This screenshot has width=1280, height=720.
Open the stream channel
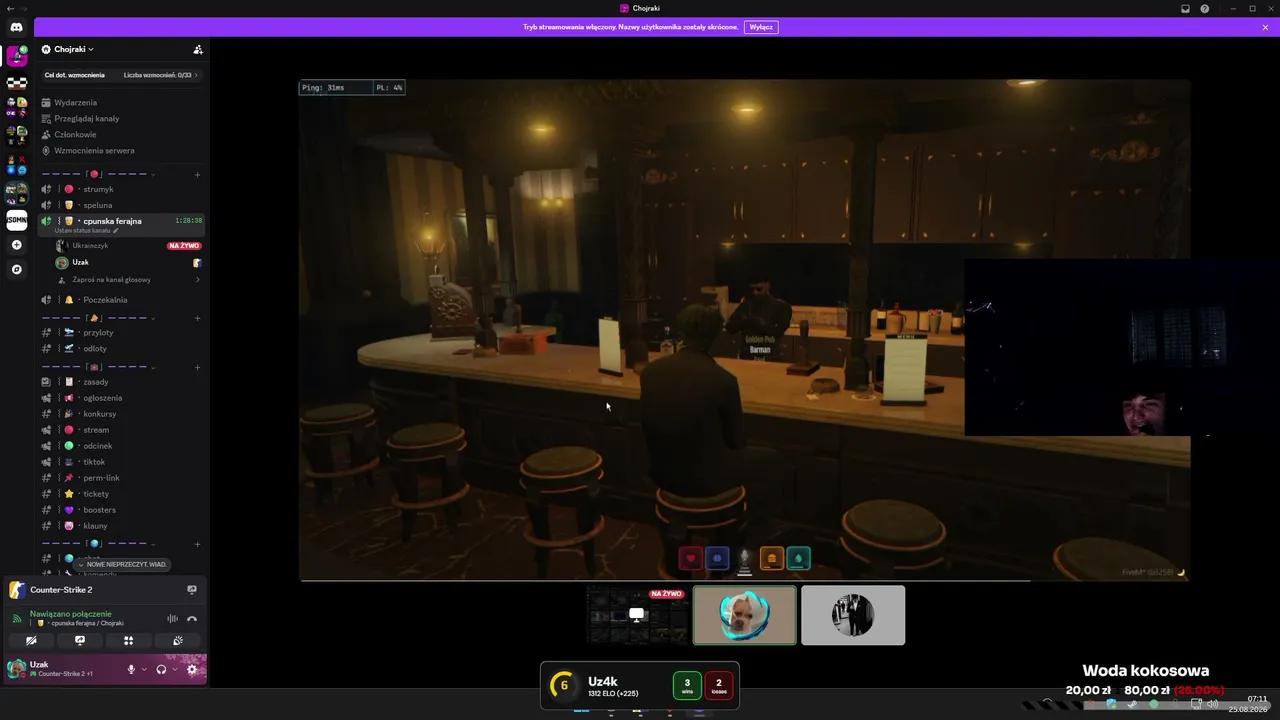tap(121, 430)
